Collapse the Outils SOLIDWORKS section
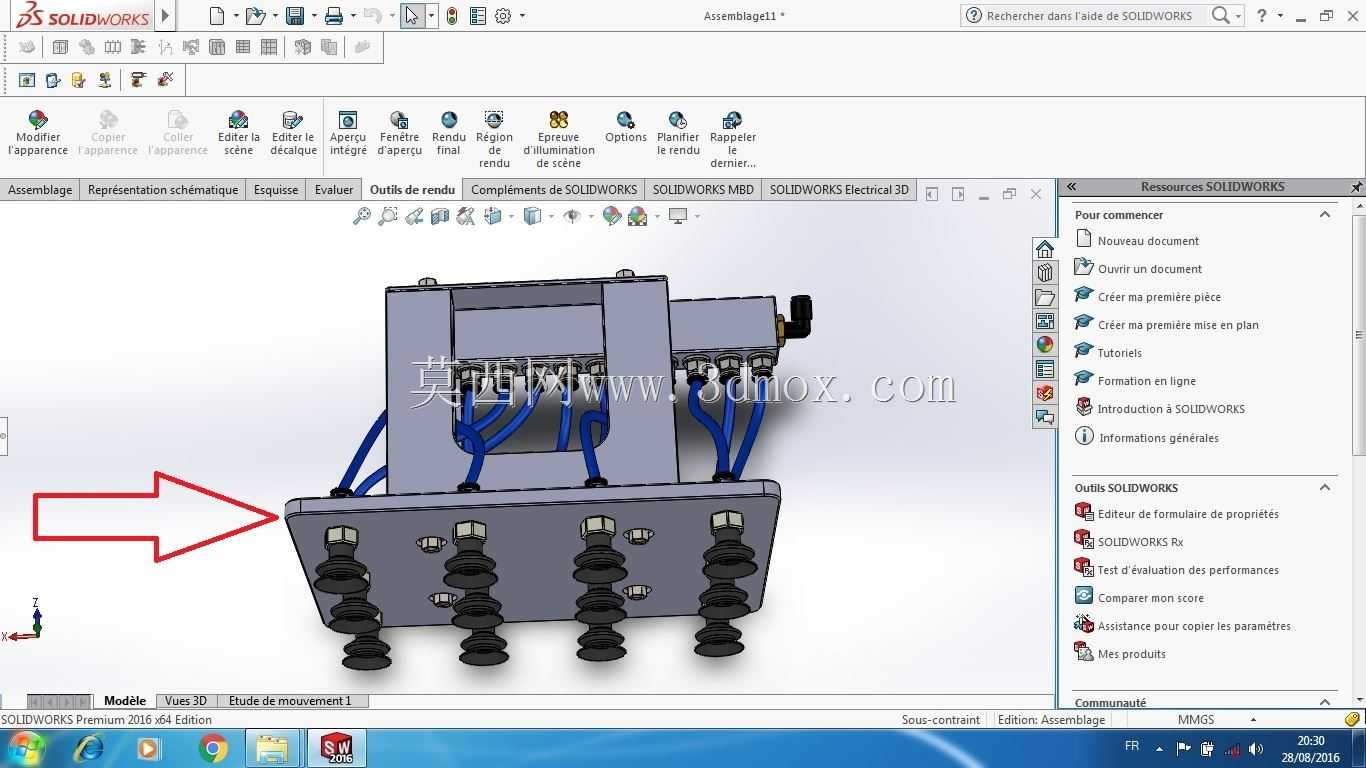1366x768 pixels. (1325, 488)
